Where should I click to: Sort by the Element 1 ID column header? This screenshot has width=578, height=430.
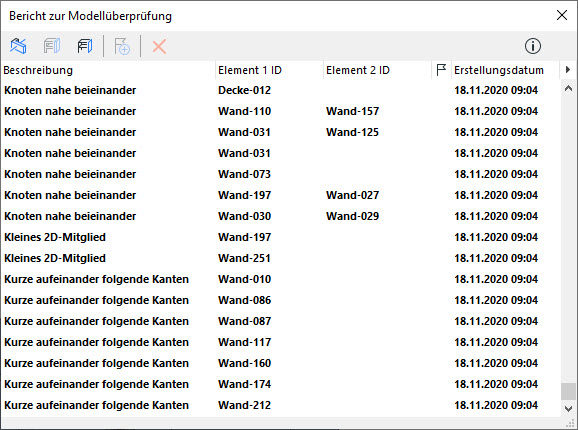tap(269, 70)
